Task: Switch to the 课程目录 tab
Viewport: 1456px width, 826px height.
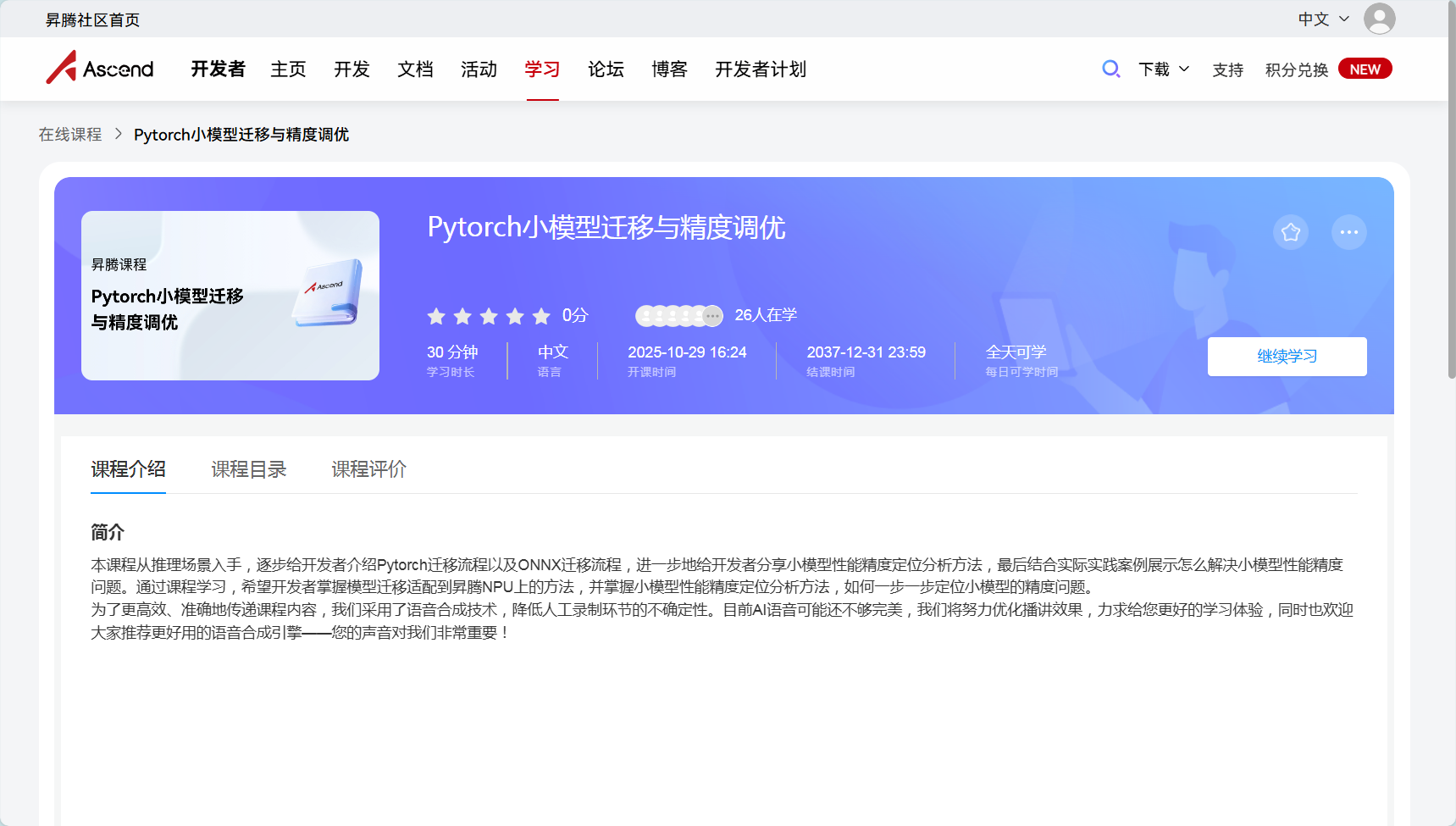Action: tap(248, 468)
